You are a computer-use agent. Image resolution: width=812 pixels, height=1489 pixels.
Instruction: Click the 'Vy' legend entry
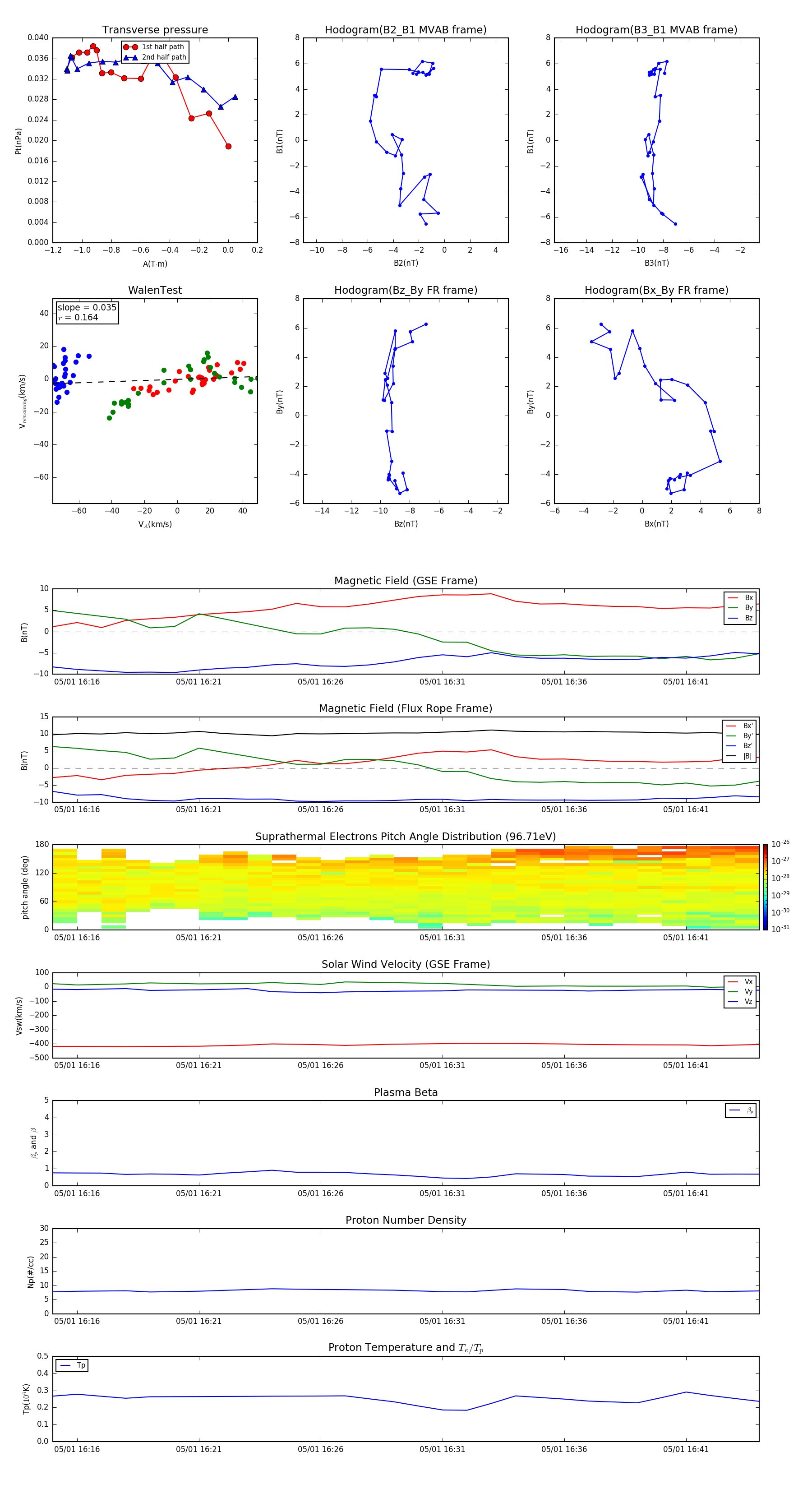(x=740, y=991)
